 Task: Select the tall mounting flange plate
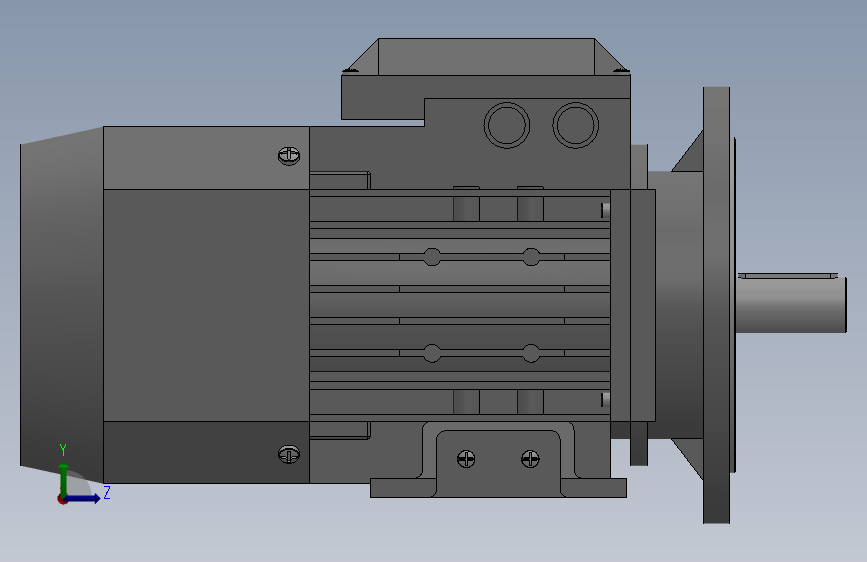point(717,305)
